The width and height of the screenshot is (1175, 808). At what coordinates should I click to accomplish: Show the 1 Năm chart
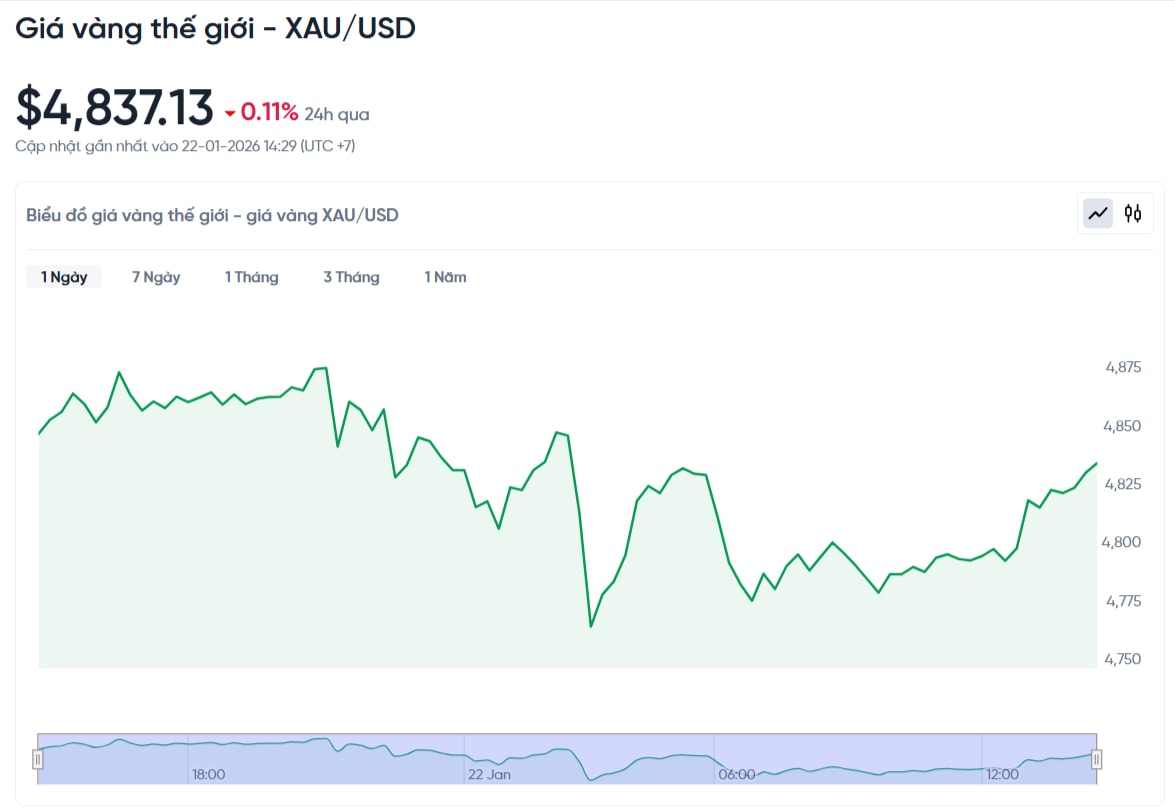[x=444, y=277]
